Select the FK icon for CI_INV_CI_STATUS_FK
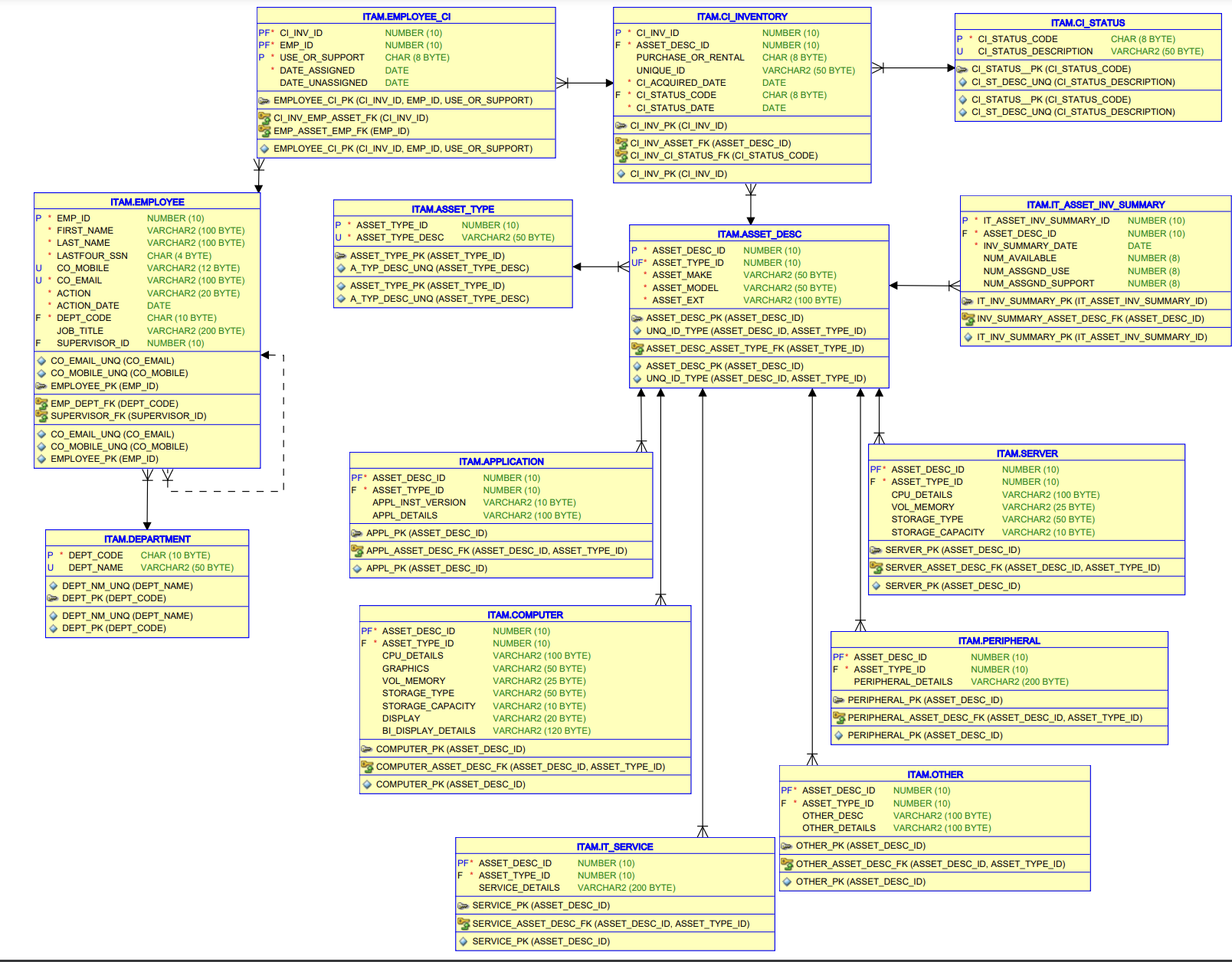1232x962 pixels. [623, 155]
